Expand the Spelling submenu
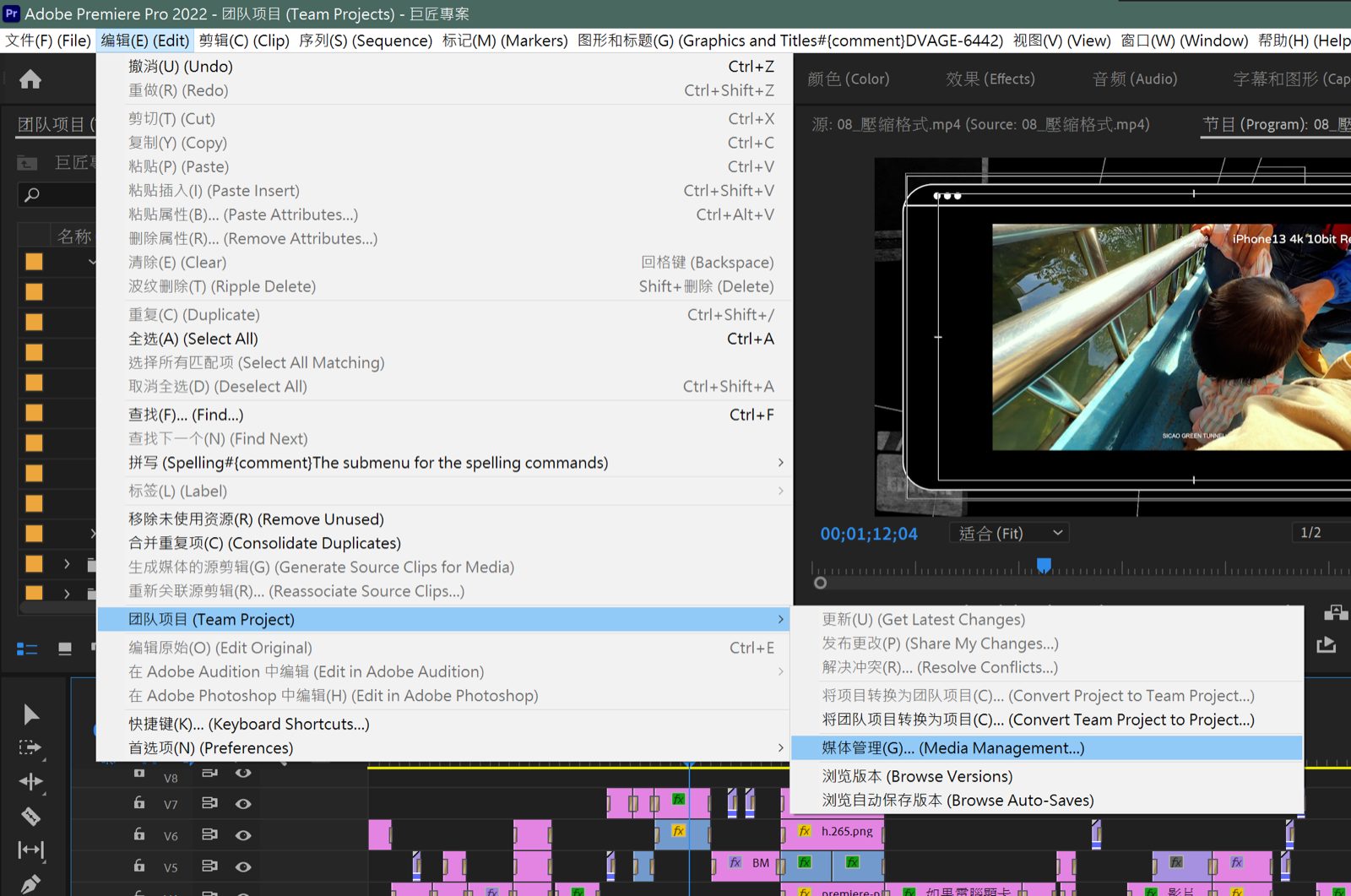This screenshot has width=1351, height=896. click(x=445, y=463)
